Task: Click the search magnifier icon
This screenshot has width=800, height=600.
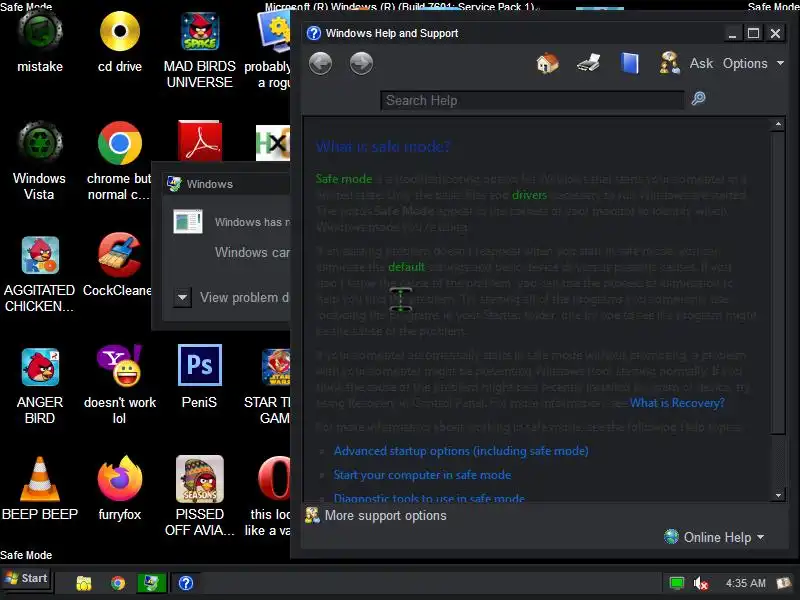Action: coord(698,98)
